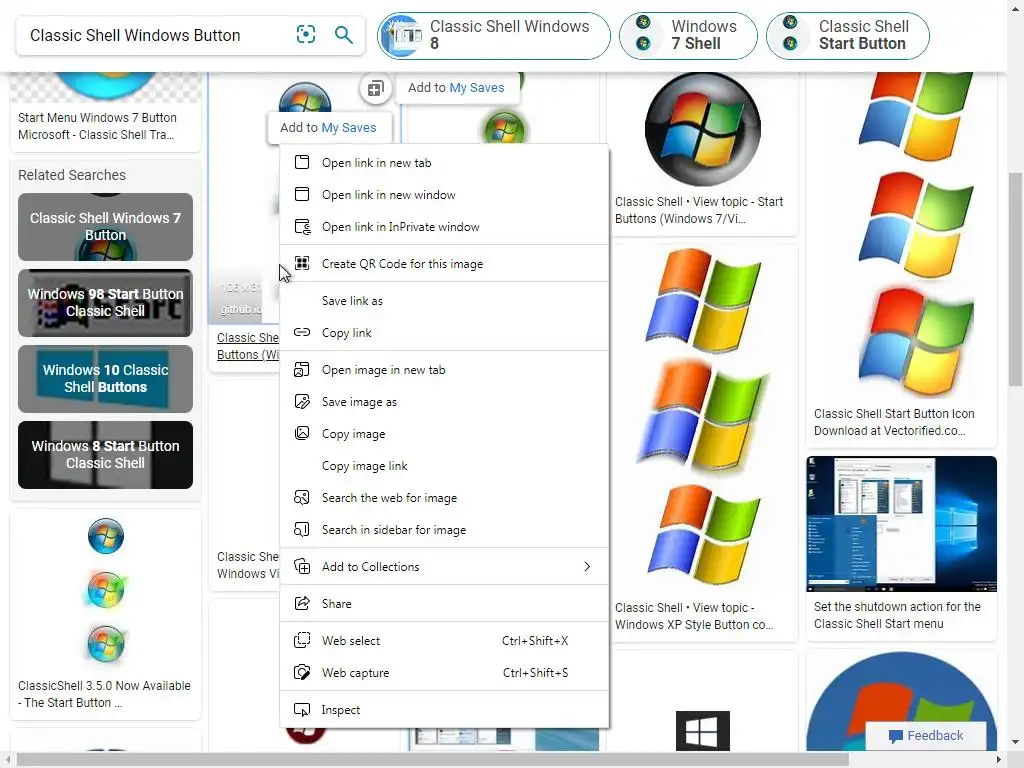Screen dimensions: 1024x768
Task: Open Windows XP style flag buttons image
Action: click(x=703, y=418)
